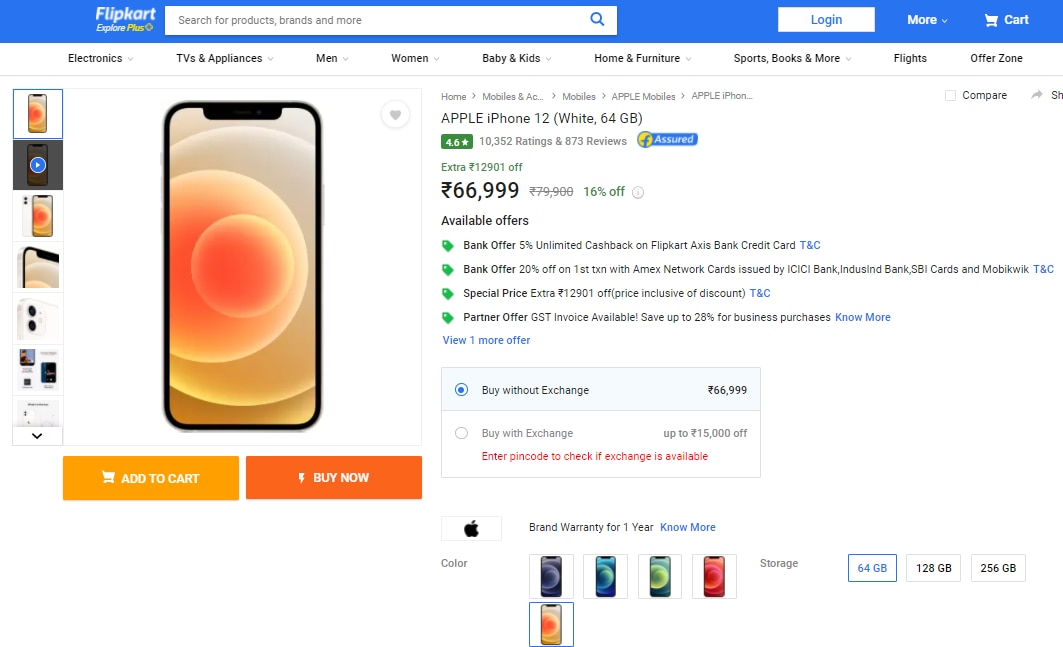Open Flipkart home logo

[124, 18]
